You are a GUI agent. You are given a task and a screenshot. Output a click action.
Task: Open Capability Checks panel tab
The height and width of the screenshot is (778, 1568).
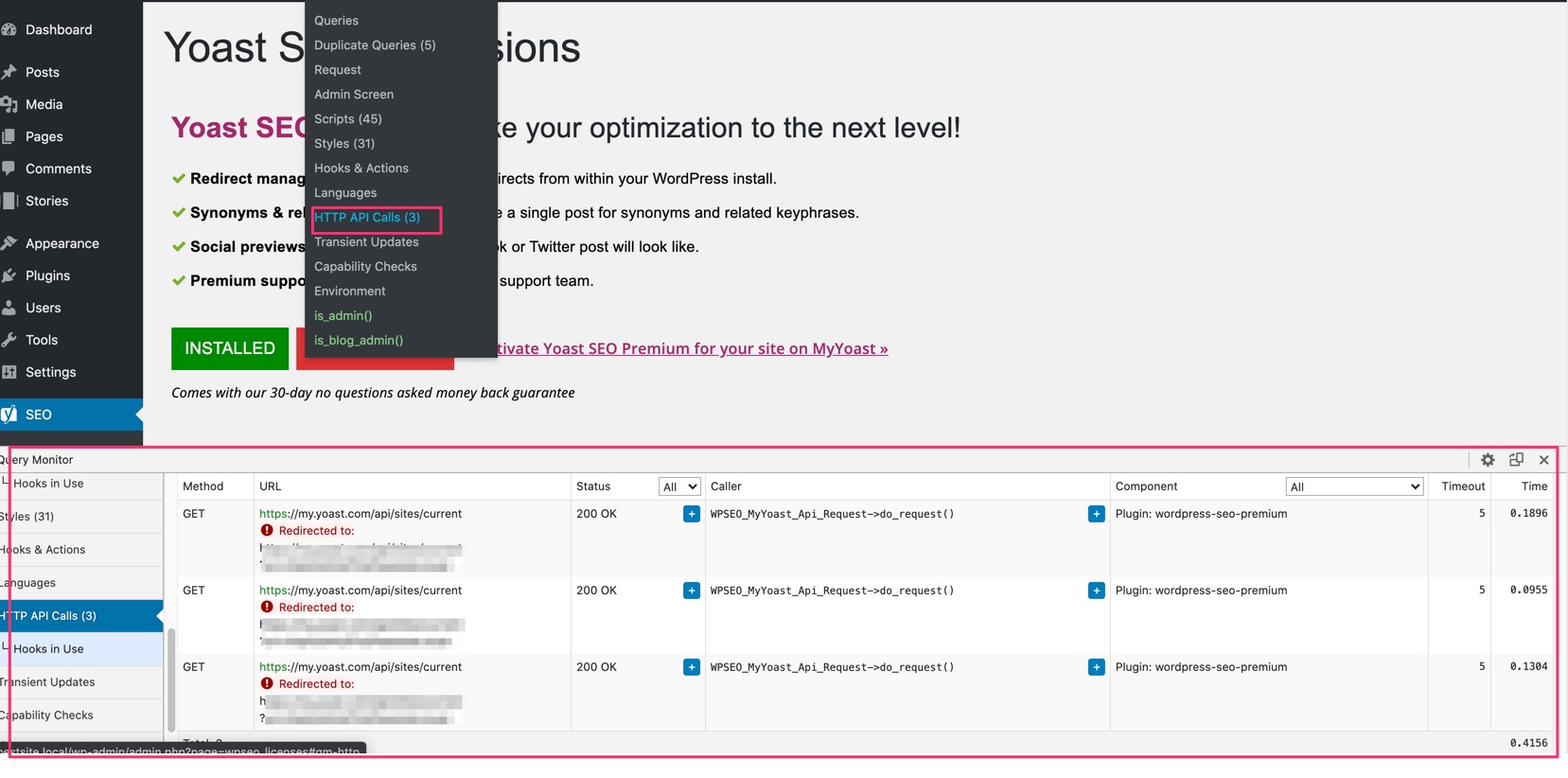coord(81,716)
